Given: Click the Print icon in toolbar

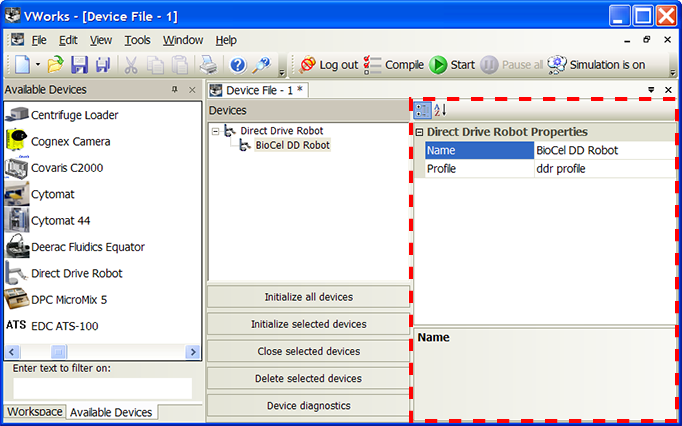Looking at the screenshot, I should [205, 65].
